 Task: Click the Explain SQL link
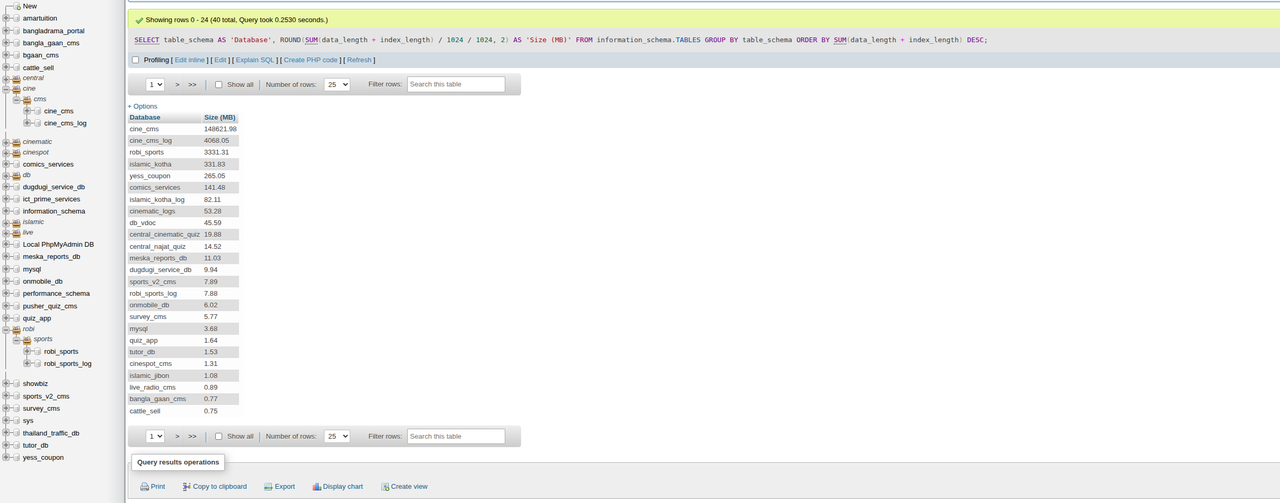tap(254, 60)
